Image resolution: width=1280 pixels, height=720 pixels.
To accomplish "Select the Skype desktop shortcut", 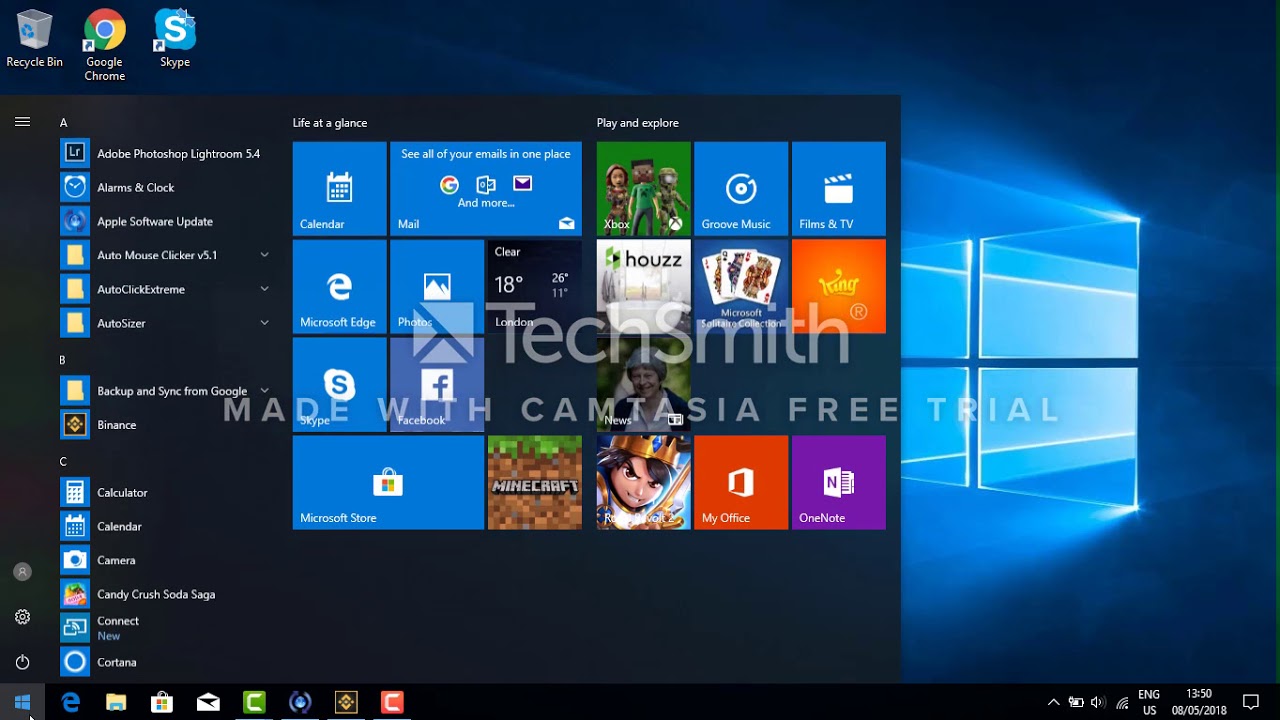I will coord(175,39).
